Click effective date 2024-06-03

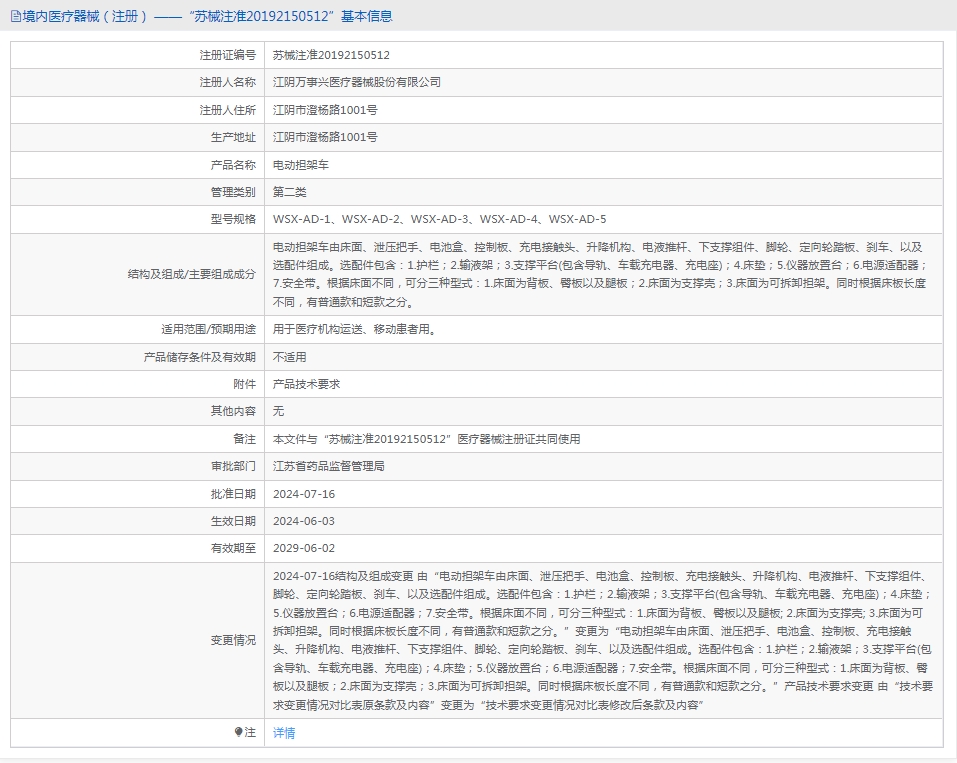coord(304,521)
